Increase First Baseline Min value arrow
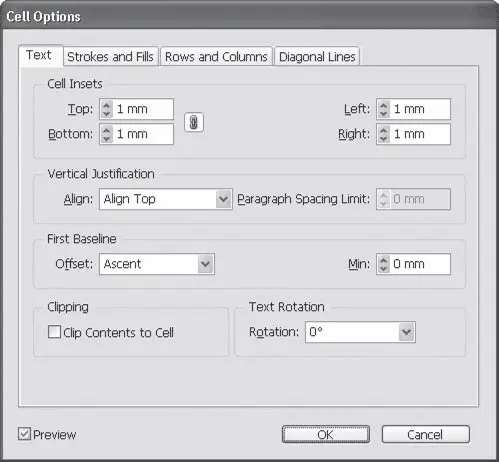 tap(384, 260)
